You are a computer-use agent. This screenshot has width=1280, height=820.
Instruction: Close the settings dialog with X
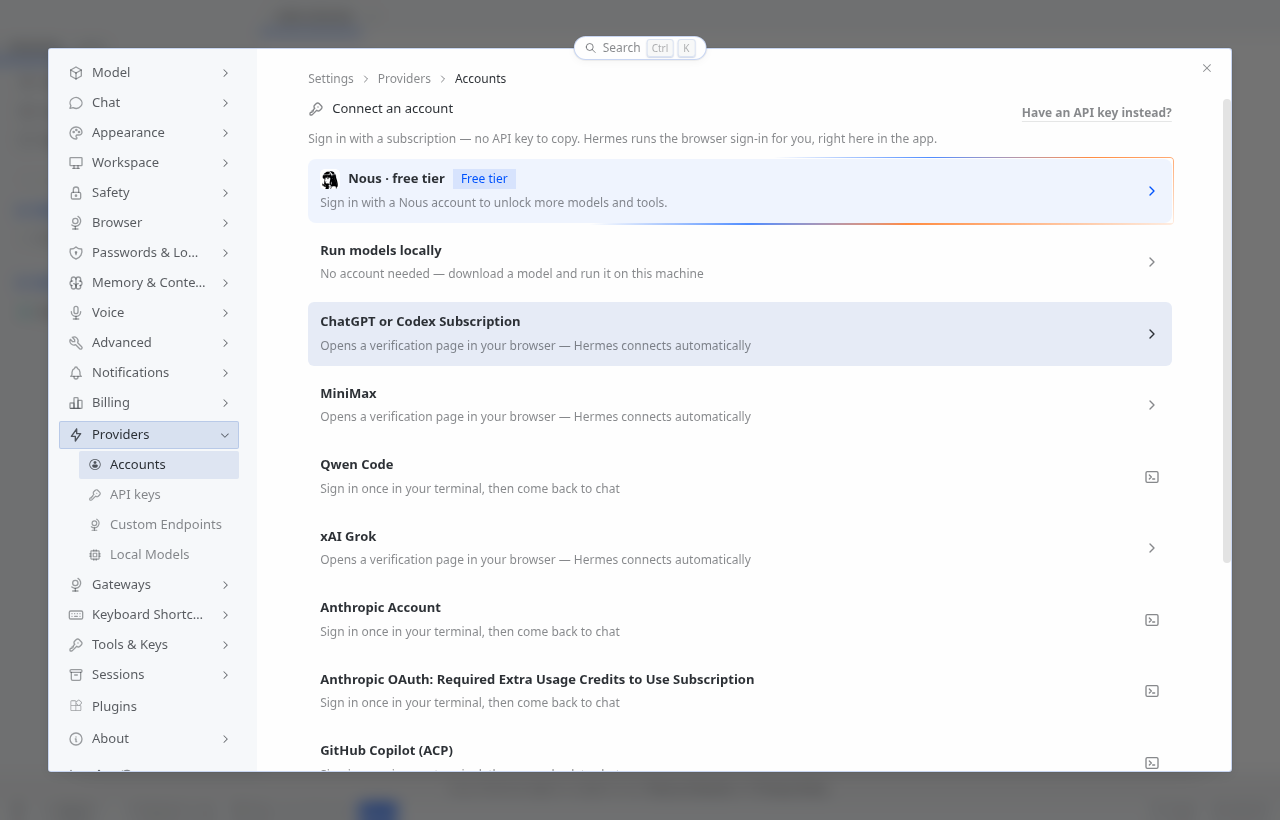(1207, 68)
